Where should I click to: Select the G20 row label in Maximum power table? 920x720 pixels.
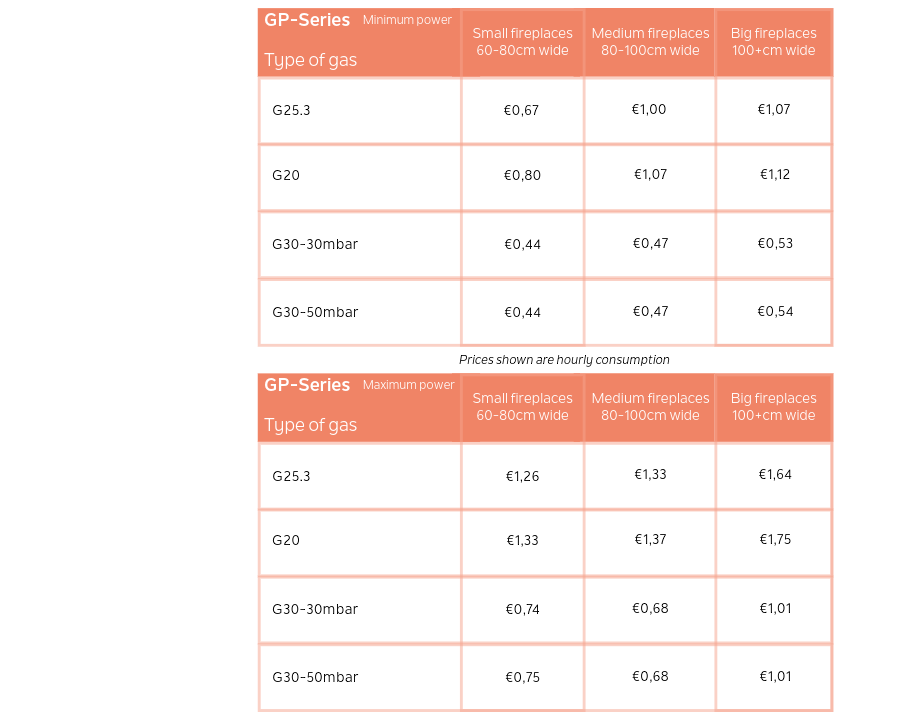(286, 540)
